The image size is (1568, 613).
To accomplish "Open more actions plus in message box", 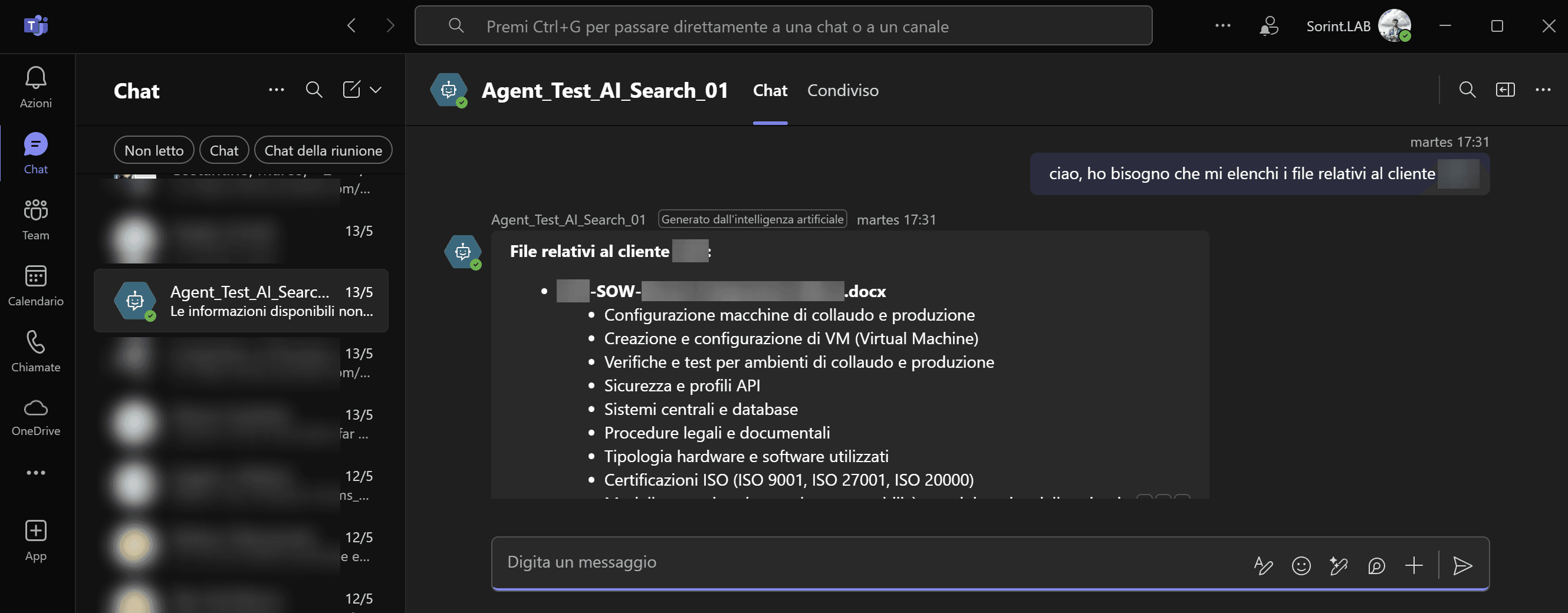I will 1414,566.
